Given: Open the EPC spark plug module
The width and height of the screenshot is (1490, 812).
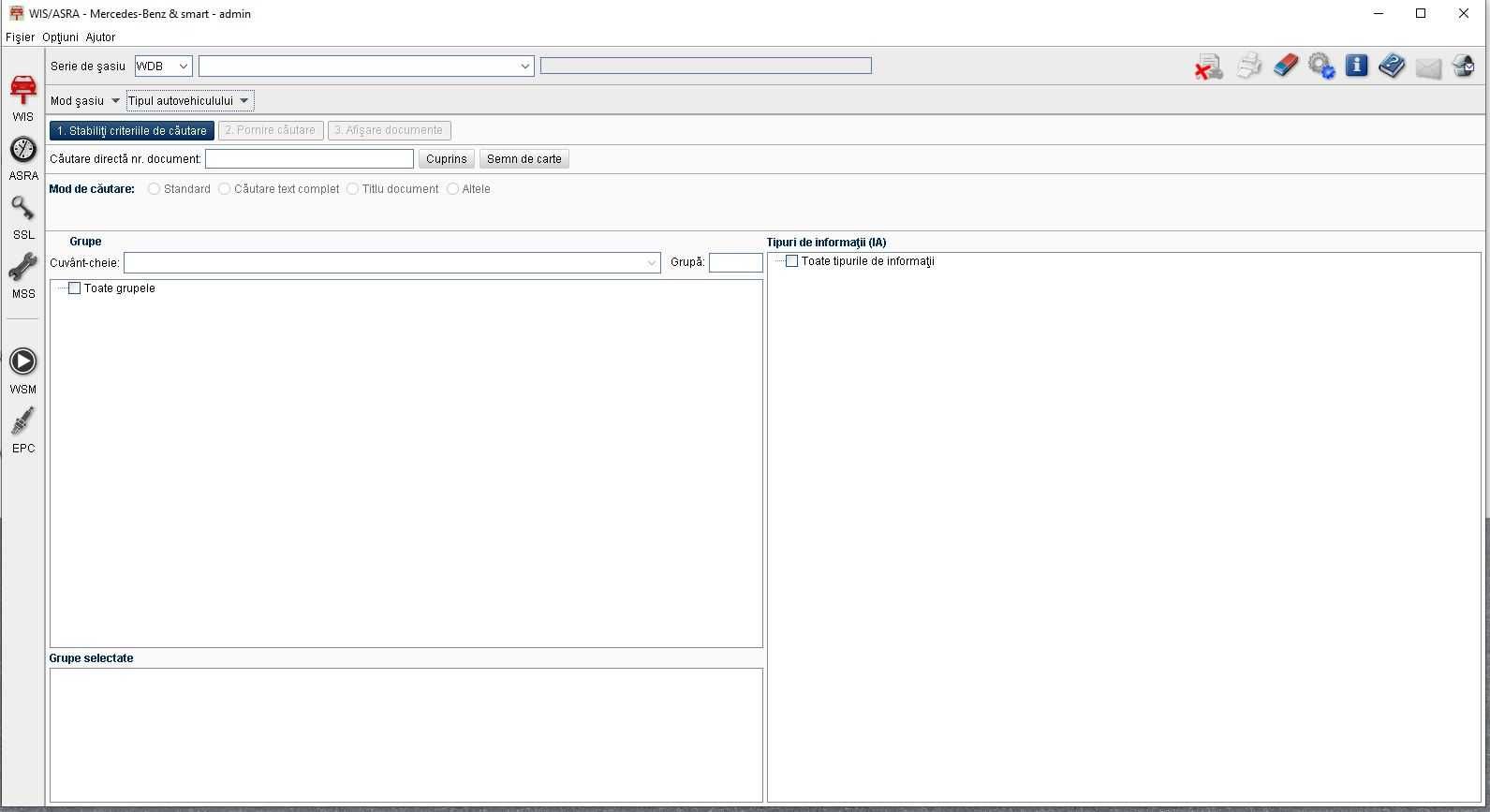Looking at the screenshot, I should (x=22, y=430).
